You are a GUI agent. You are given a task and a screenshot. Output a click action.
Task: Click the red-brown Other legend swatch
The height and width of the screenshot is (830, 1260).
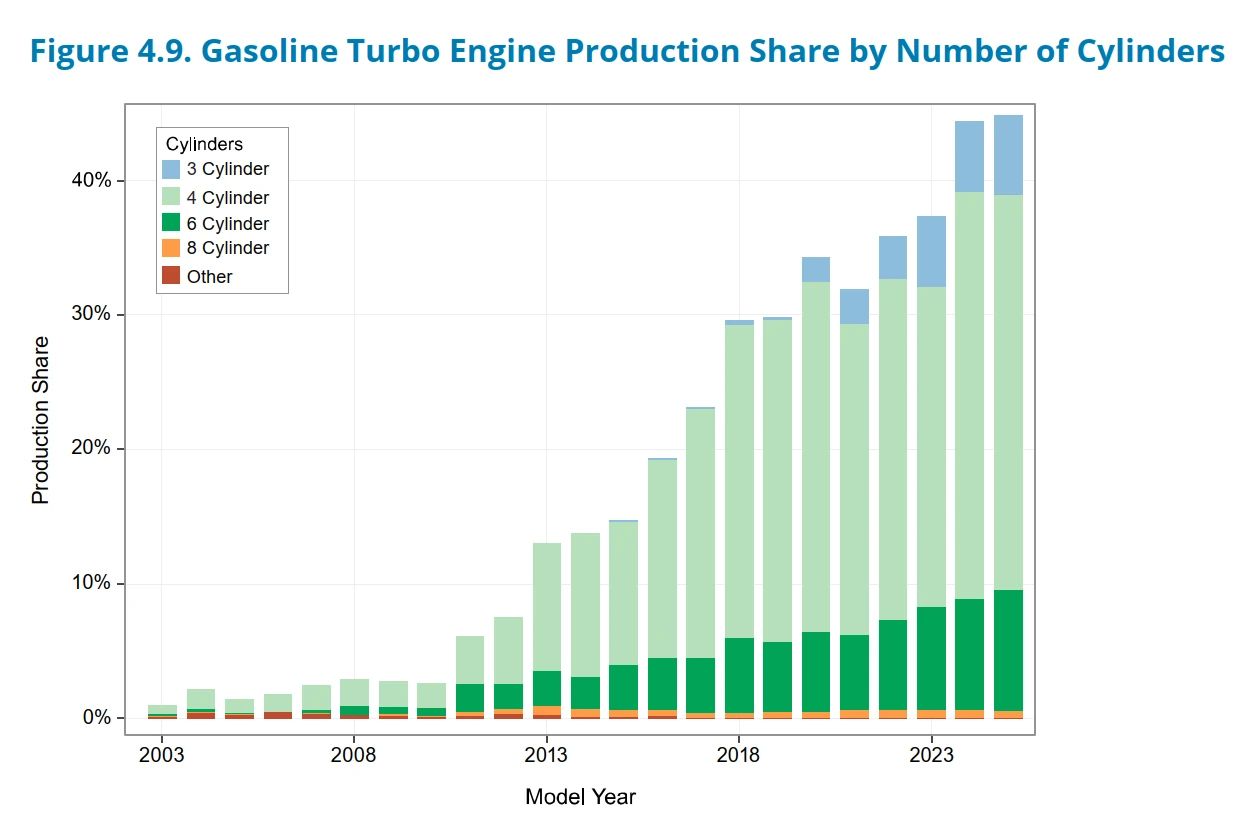coord(171,276)
